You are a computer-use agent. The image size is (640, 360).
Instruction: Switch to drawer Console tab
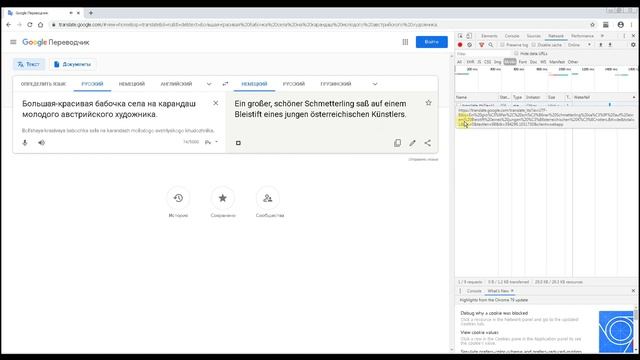[474, 291]
